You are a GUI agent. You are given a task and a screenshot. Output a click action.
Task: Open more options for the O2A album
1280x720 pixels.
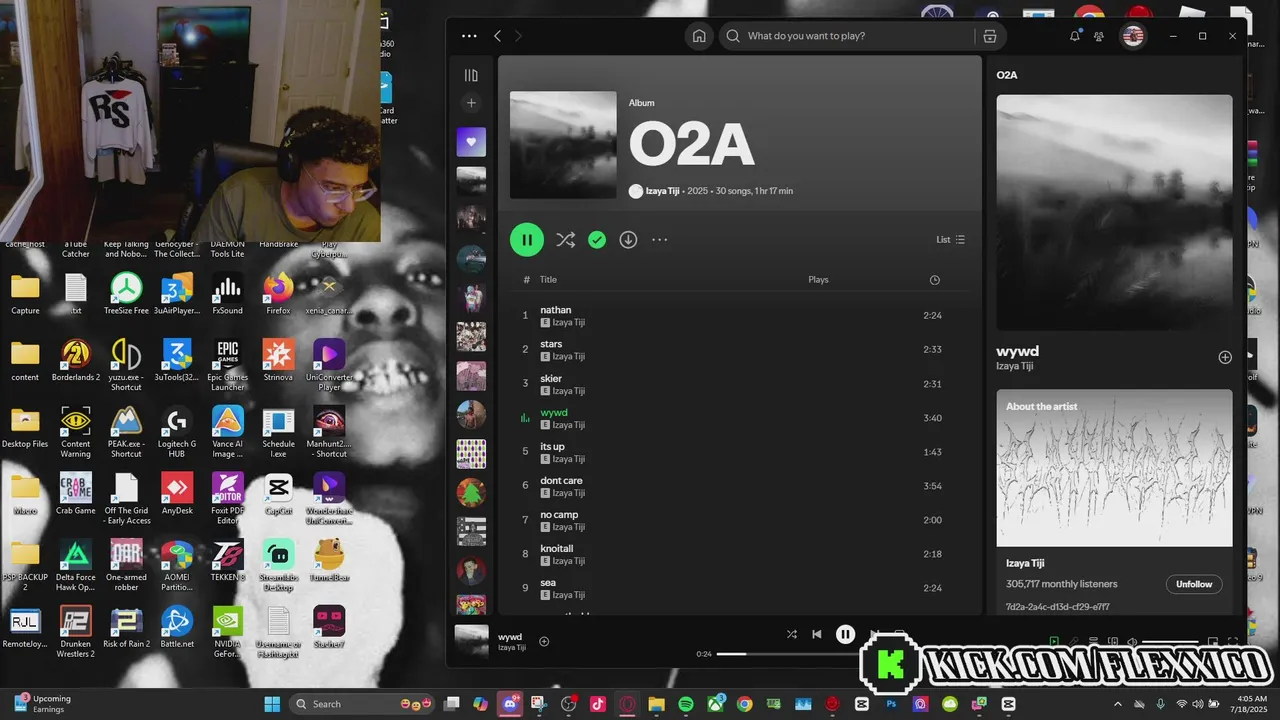[659, 240]
